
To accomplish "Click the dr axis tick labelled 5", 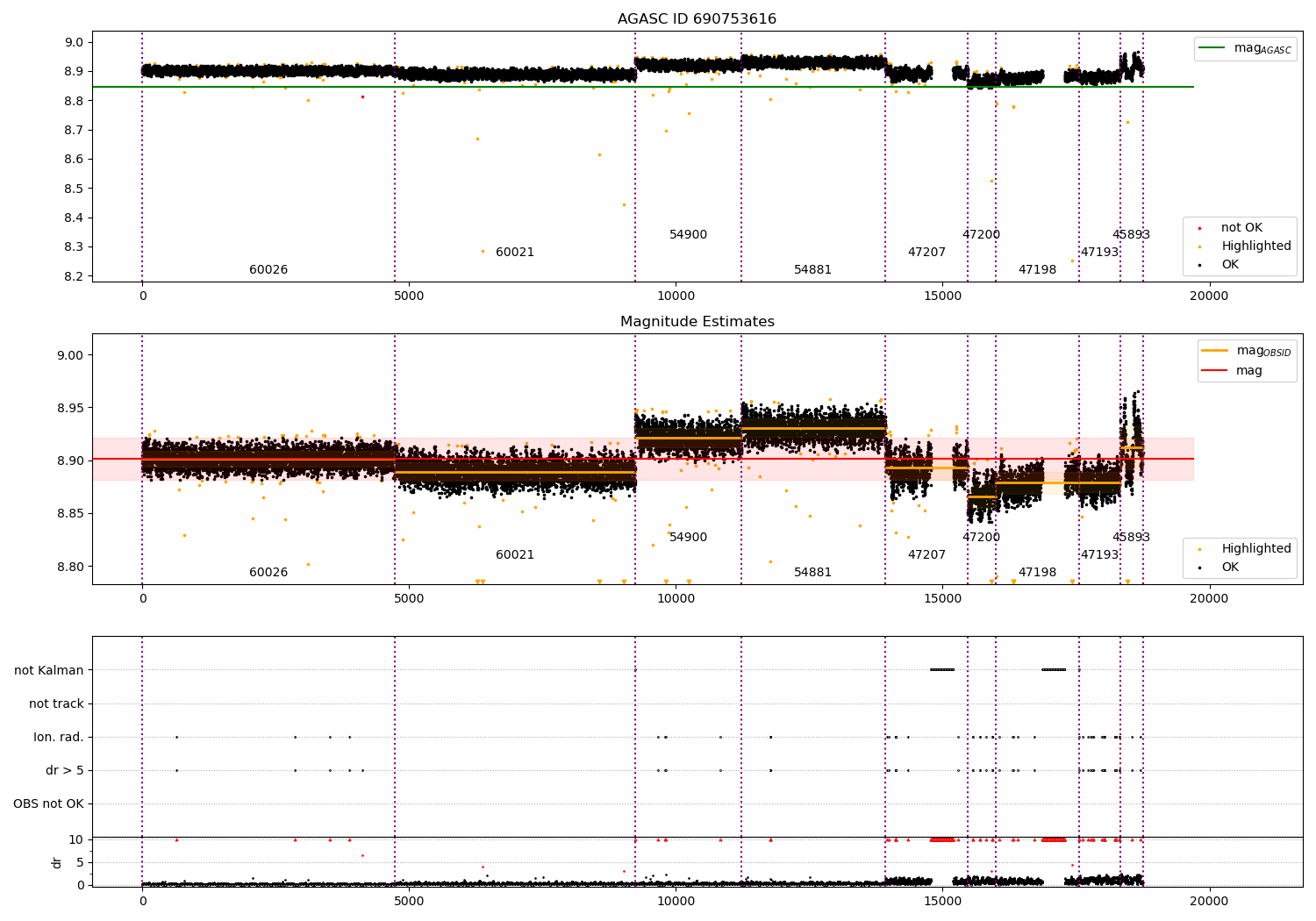I will tap(80, 862).
